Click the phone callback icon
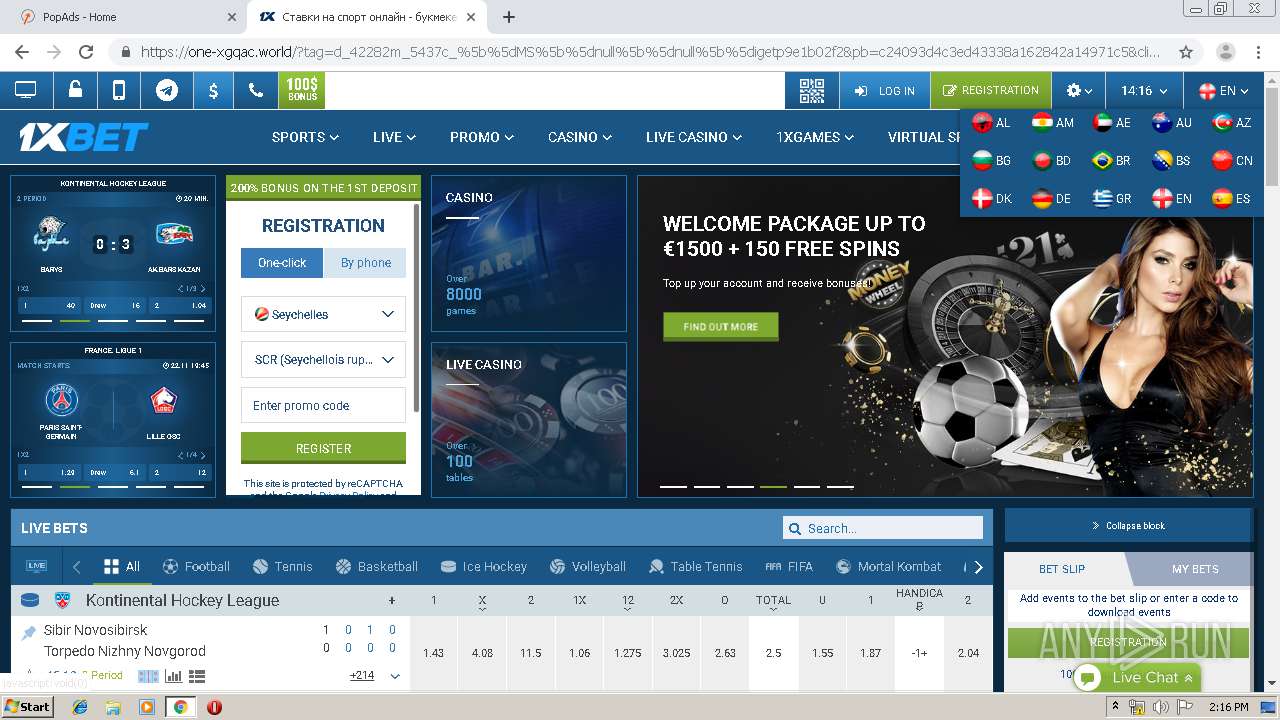The image size is (1280, 720). point(256,90)
